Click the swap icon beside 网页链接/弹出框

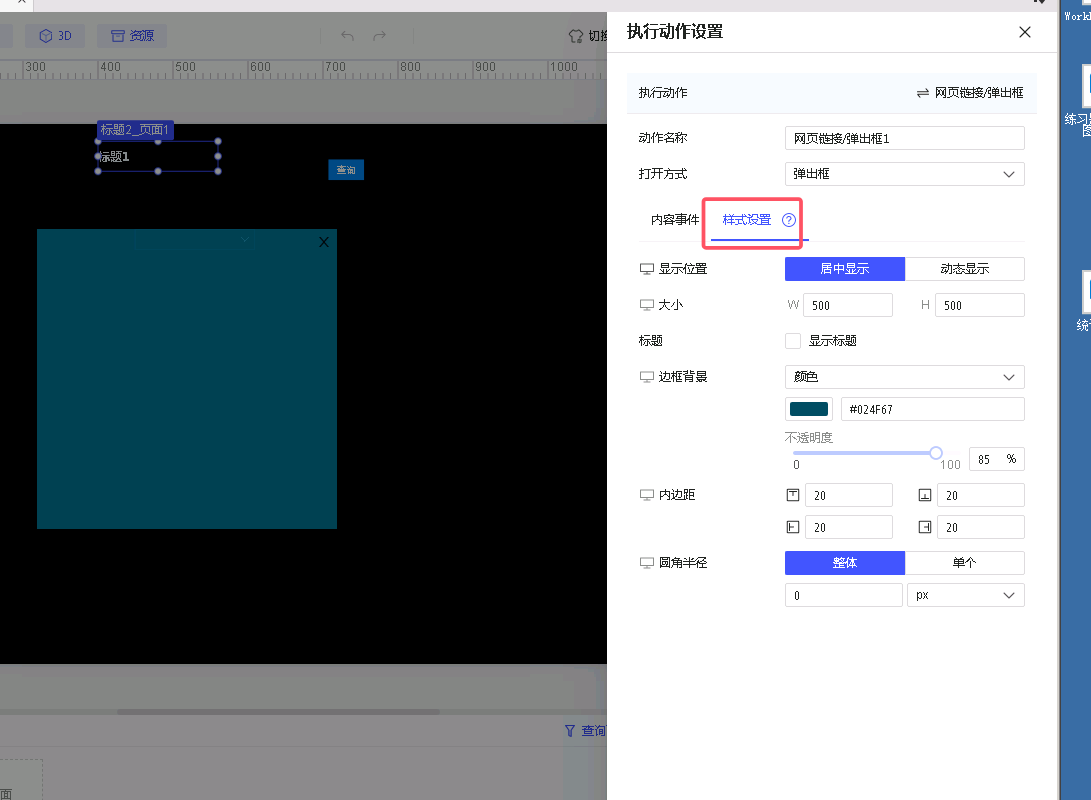[x=923, y=93]
